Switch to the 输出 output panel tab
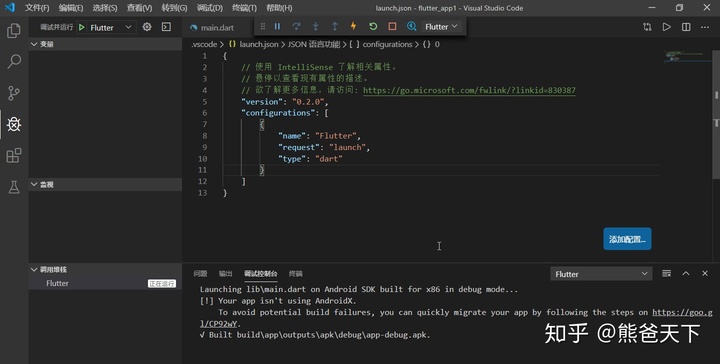 225,274
